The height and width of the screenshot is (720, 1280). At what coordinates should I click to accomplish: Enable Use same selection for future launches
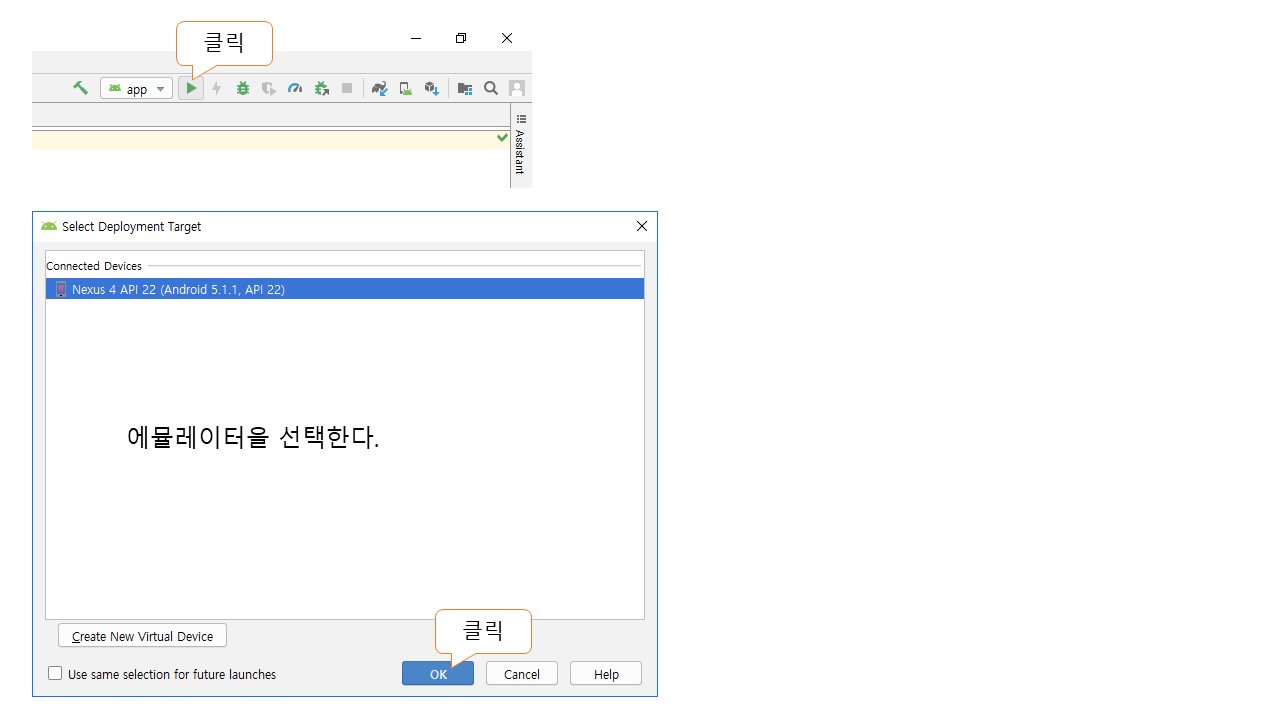(x=56, y=674)
